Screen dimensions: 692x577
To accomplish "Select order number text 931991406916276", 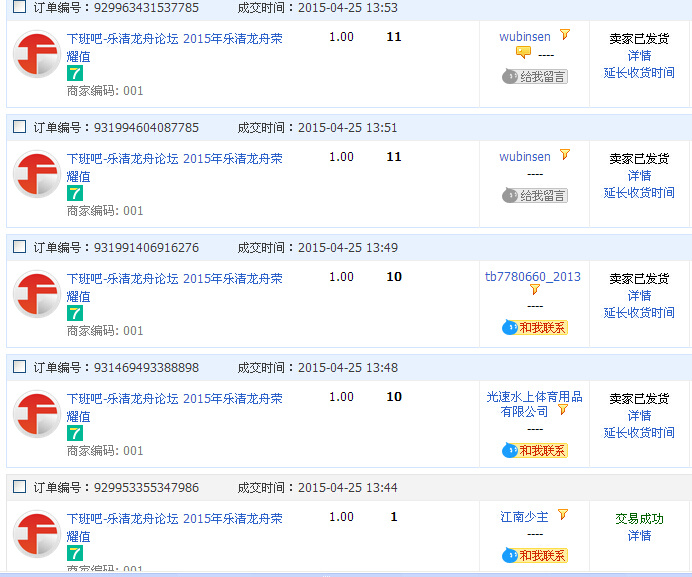I will pyautogui.click(x=146, y=248).
